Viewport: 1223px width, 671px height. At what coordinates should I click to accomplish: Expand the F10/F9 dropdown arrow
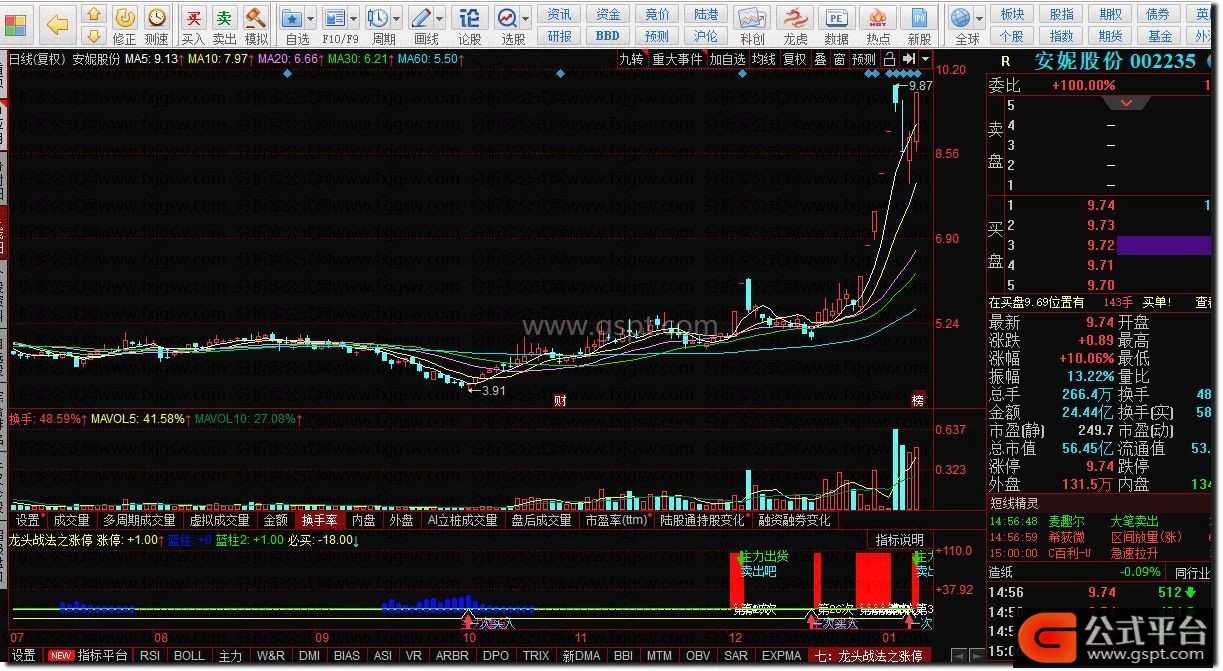(x=355, y=19)
